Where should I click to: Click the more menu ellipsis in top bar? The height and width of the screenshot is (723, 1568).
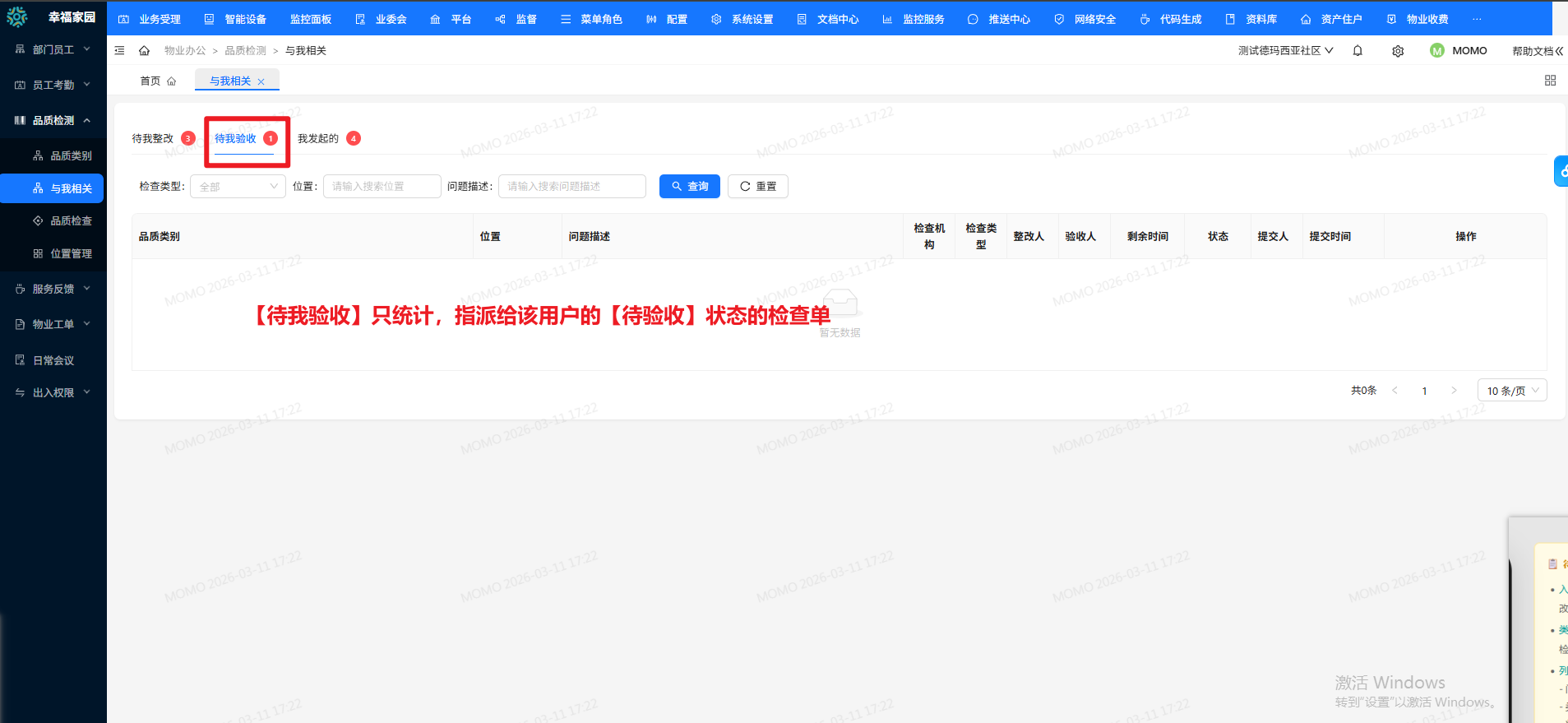point(1477,19)
